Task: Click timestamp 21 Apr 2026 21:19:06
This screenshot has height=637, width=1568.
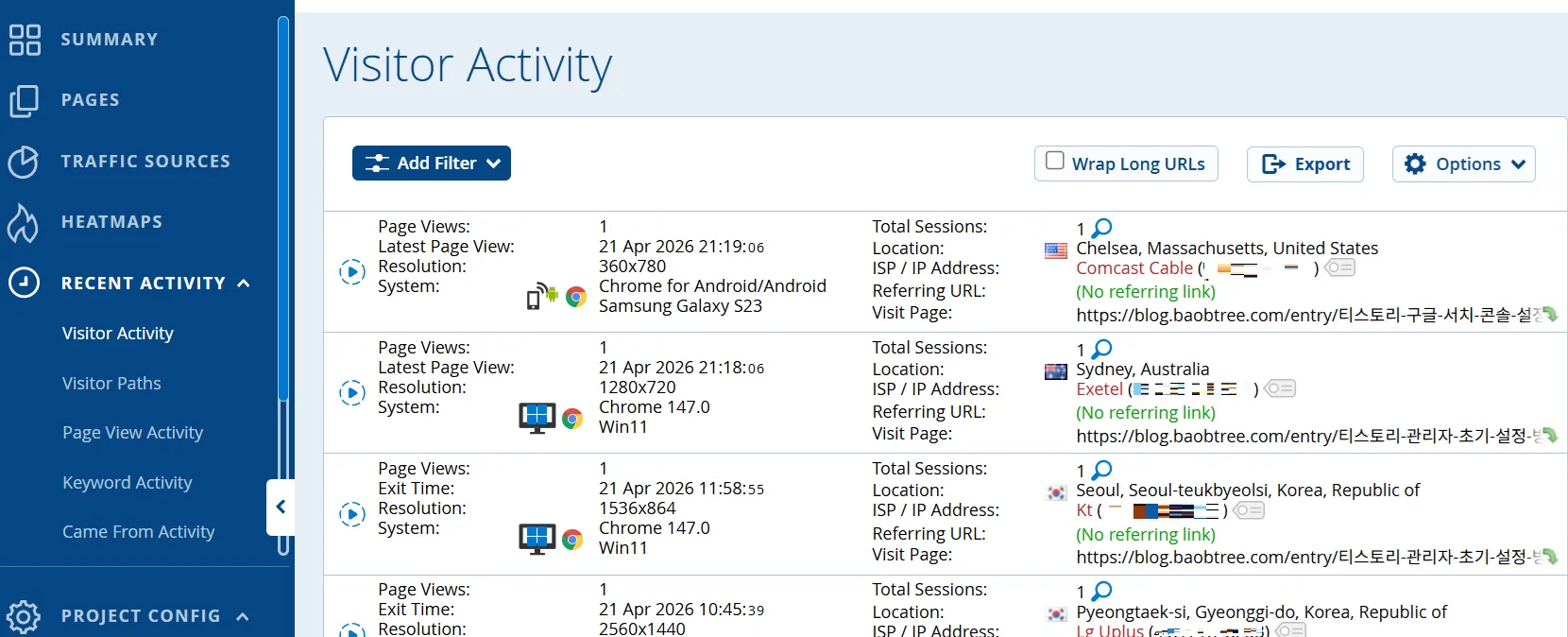Action: pos(681,247)
